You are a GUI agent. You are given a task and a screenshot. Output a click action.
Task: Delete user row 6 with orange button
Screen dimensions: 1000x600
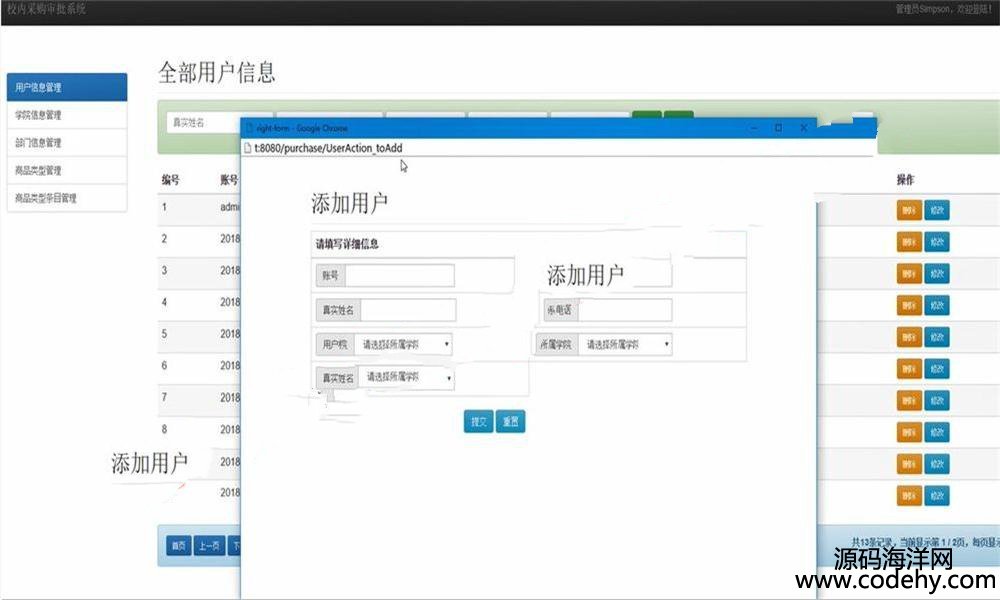click(x=909, y=369)
